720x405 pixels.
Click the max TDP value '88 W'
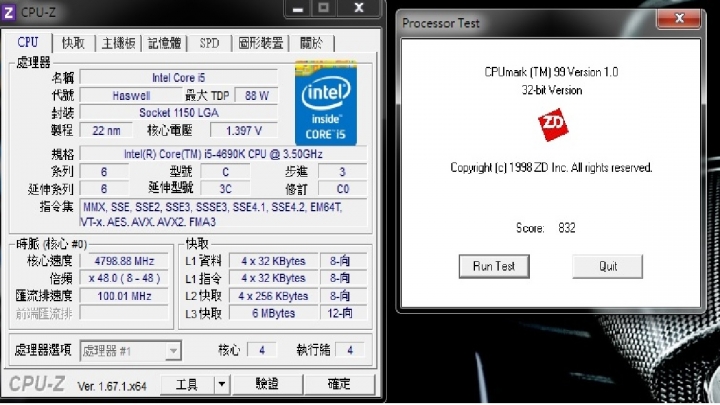(x=257, y=96)
